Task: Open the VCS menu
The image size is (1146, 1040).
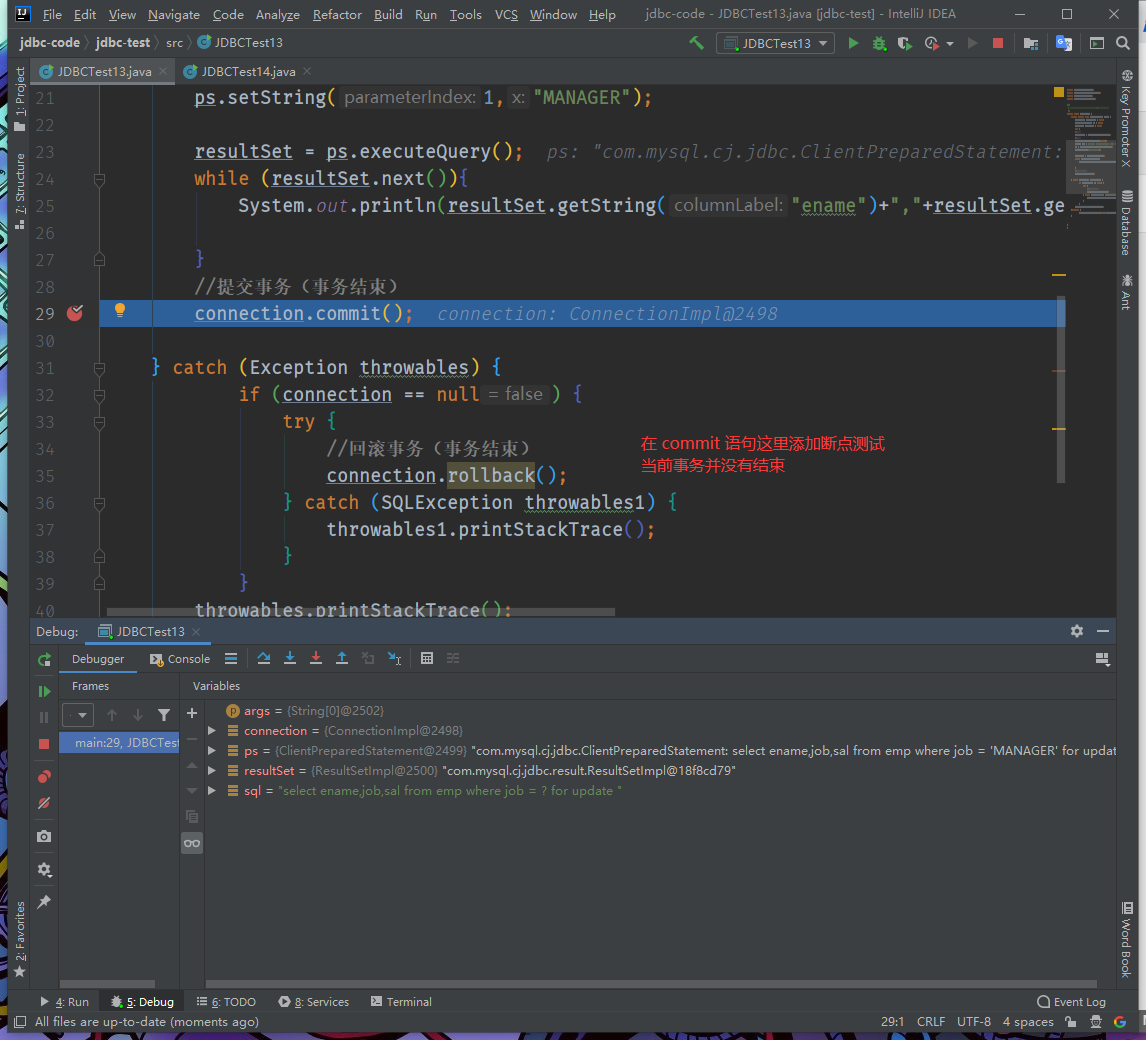Action: point(506,15)
